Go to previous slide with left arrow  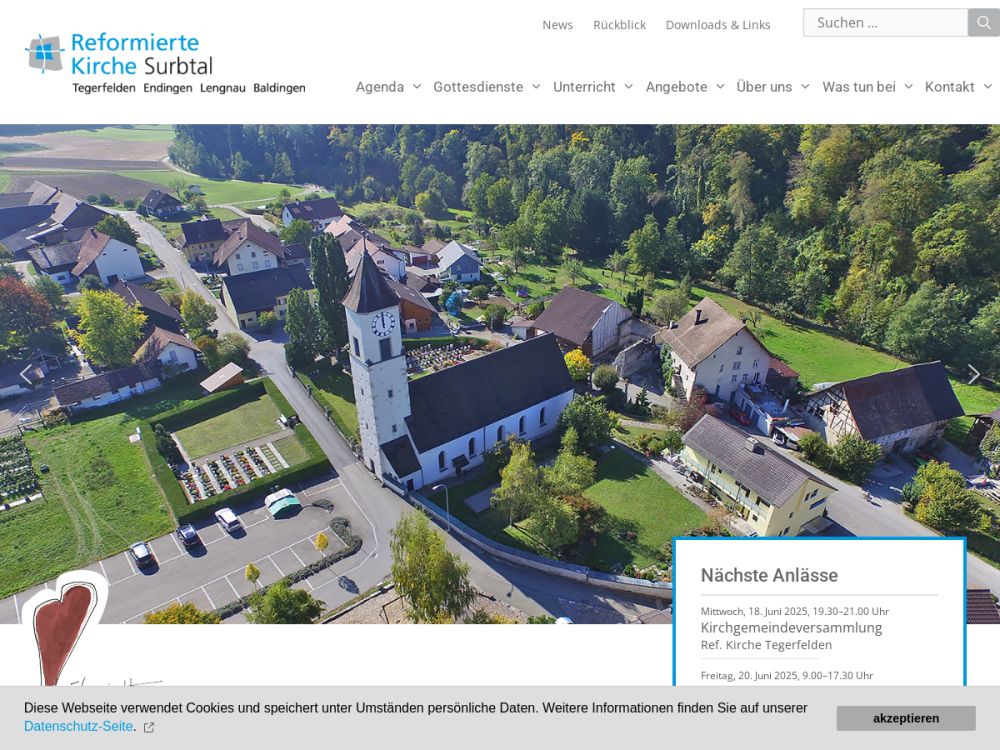click(26, 374)
